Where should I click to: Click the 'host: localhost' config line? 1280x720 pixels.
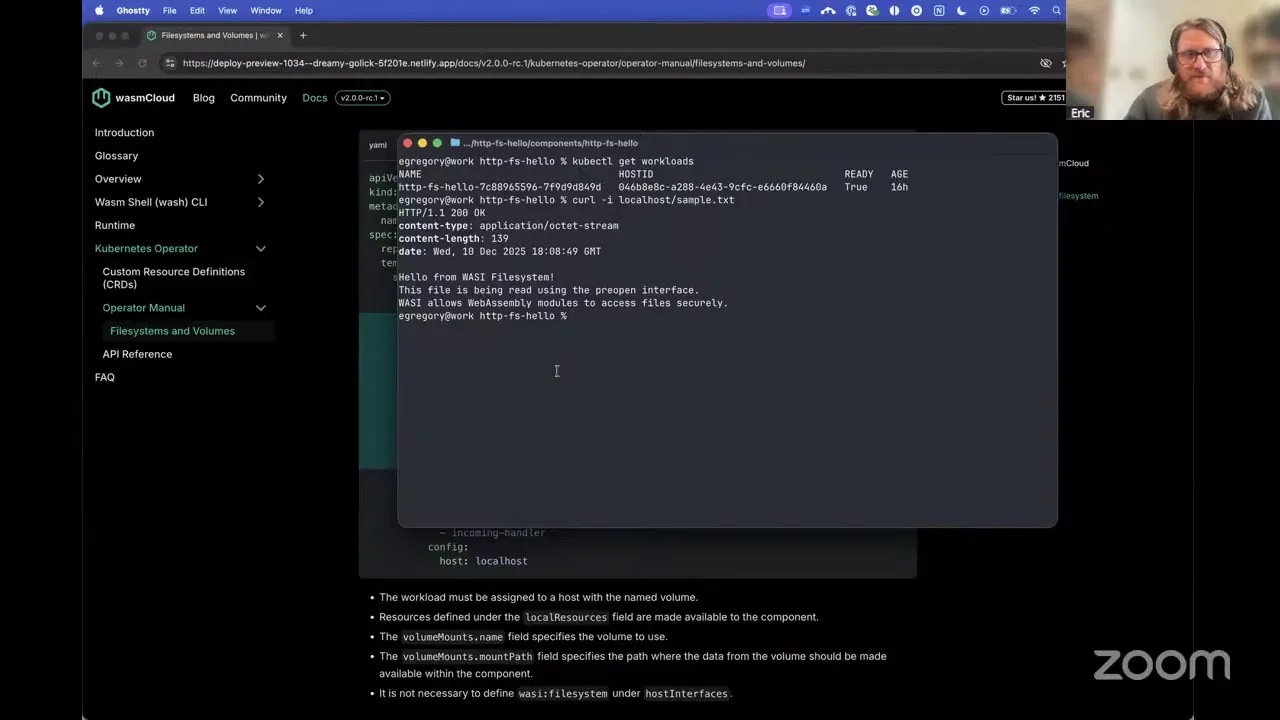(483, 561)
